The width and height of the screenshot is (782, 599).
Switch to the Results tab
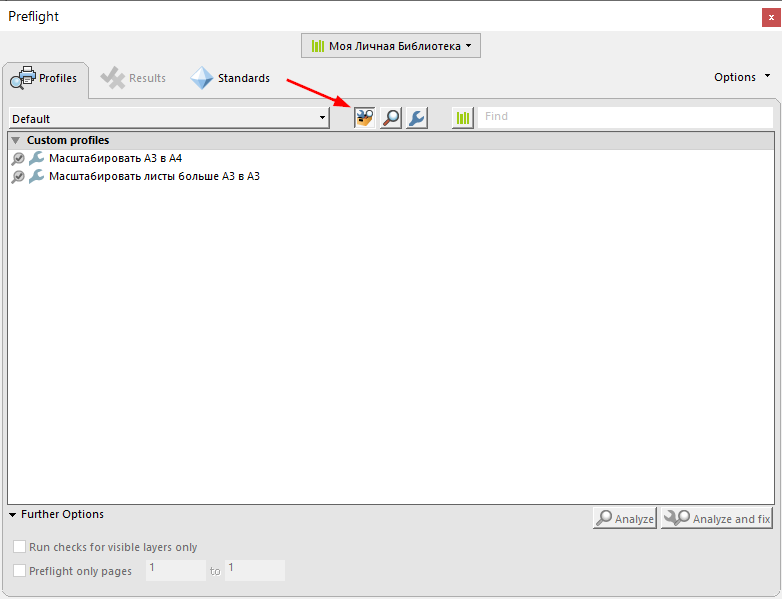tap(133, 78)
